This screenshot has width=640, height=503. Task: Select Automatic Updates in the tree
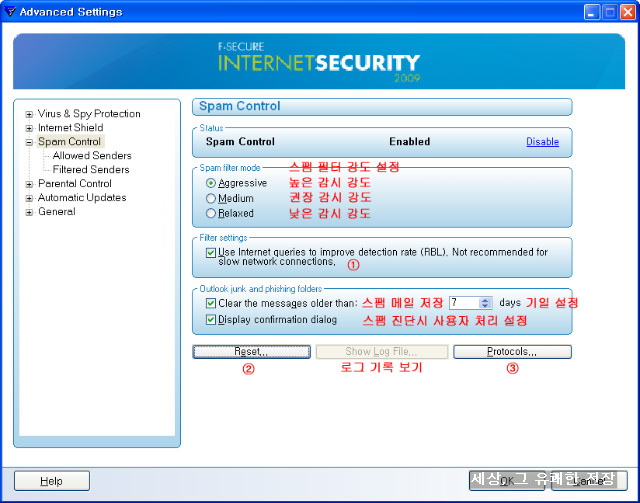[x=82, y=198]
